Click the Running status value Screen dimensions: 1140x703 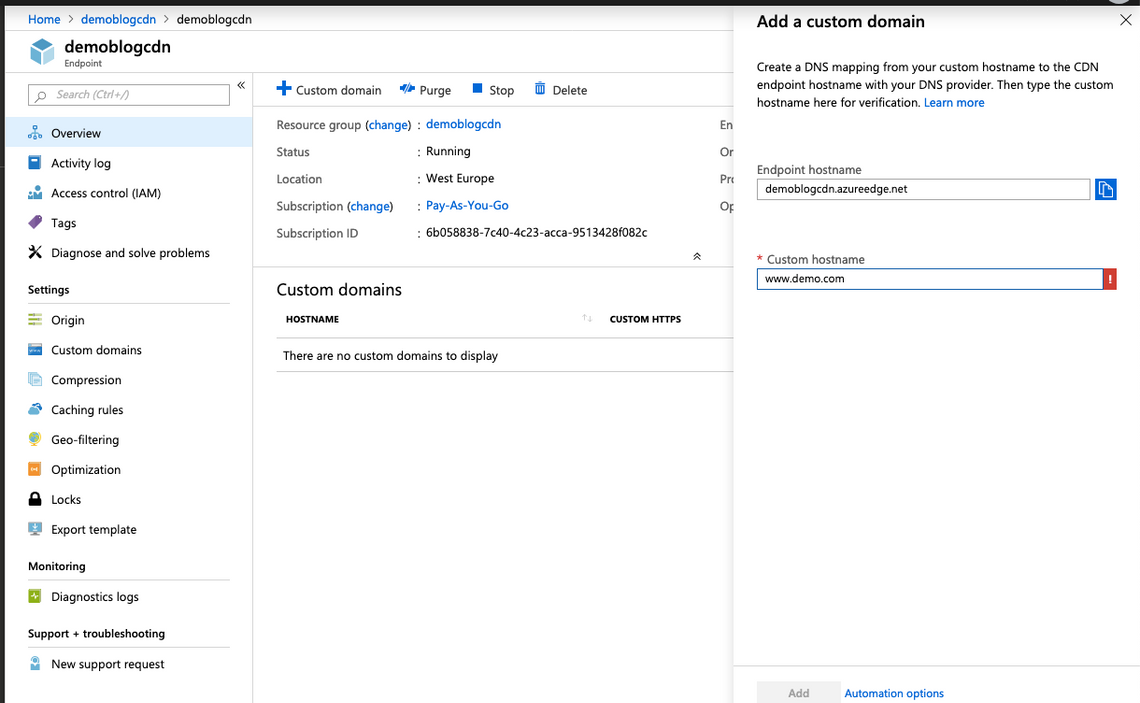(x=448, y=151)
